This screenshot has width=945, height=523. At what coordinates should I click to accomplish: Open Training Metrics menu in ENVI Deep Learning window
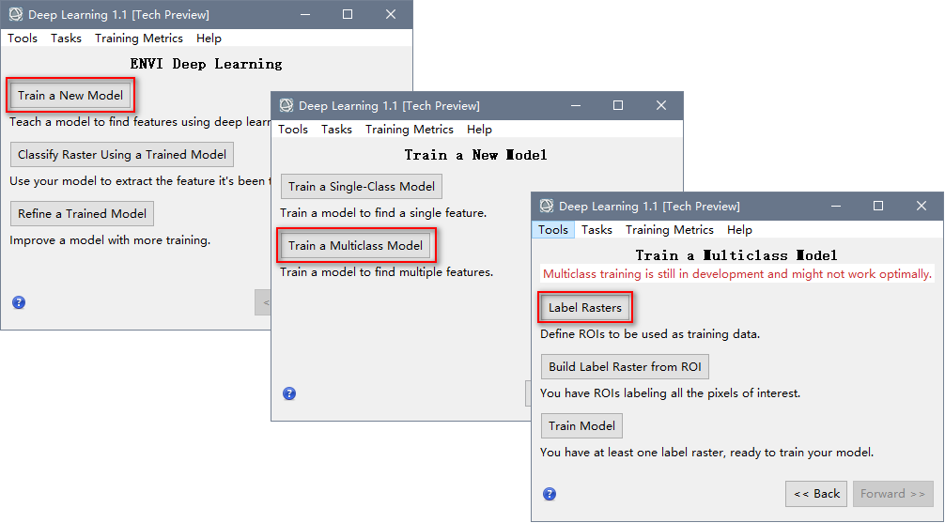(139, 38)
